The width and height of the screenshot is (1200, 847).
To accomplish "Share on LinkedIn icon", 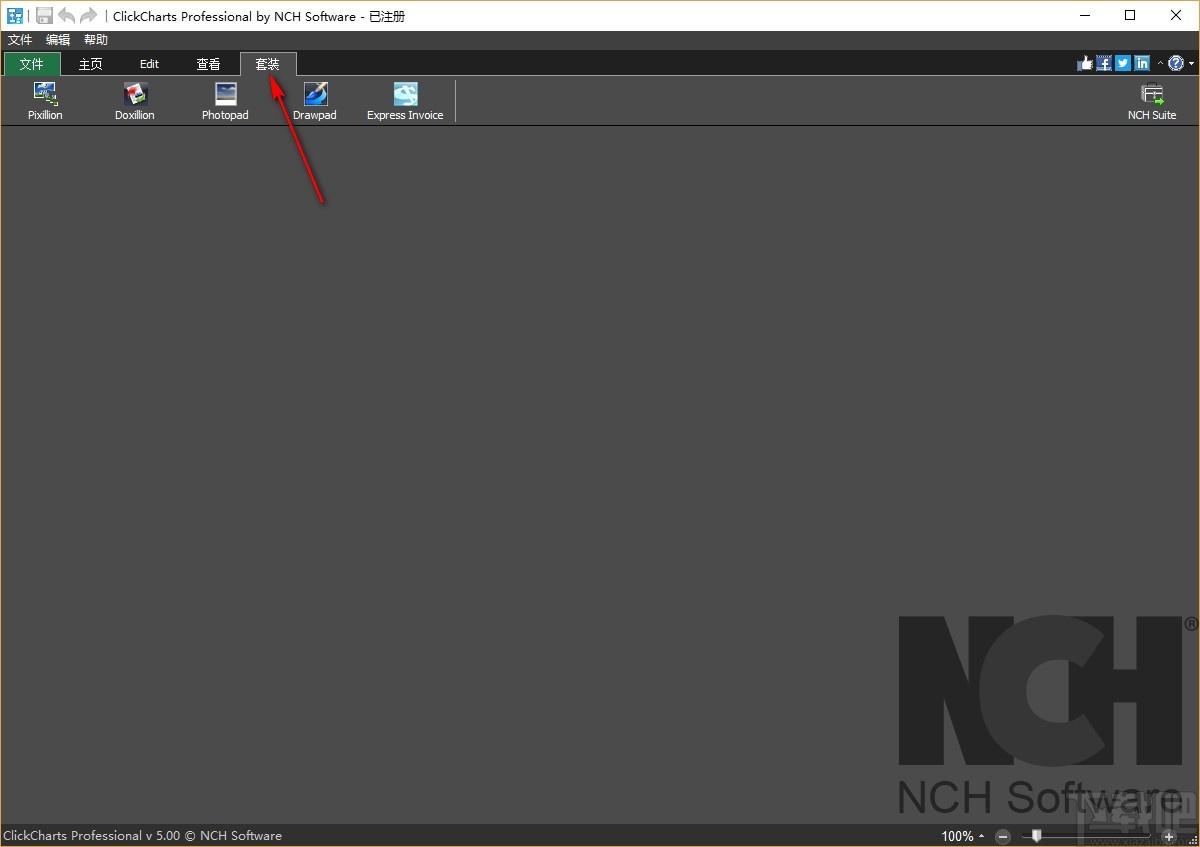I will tap(1142, 63).
